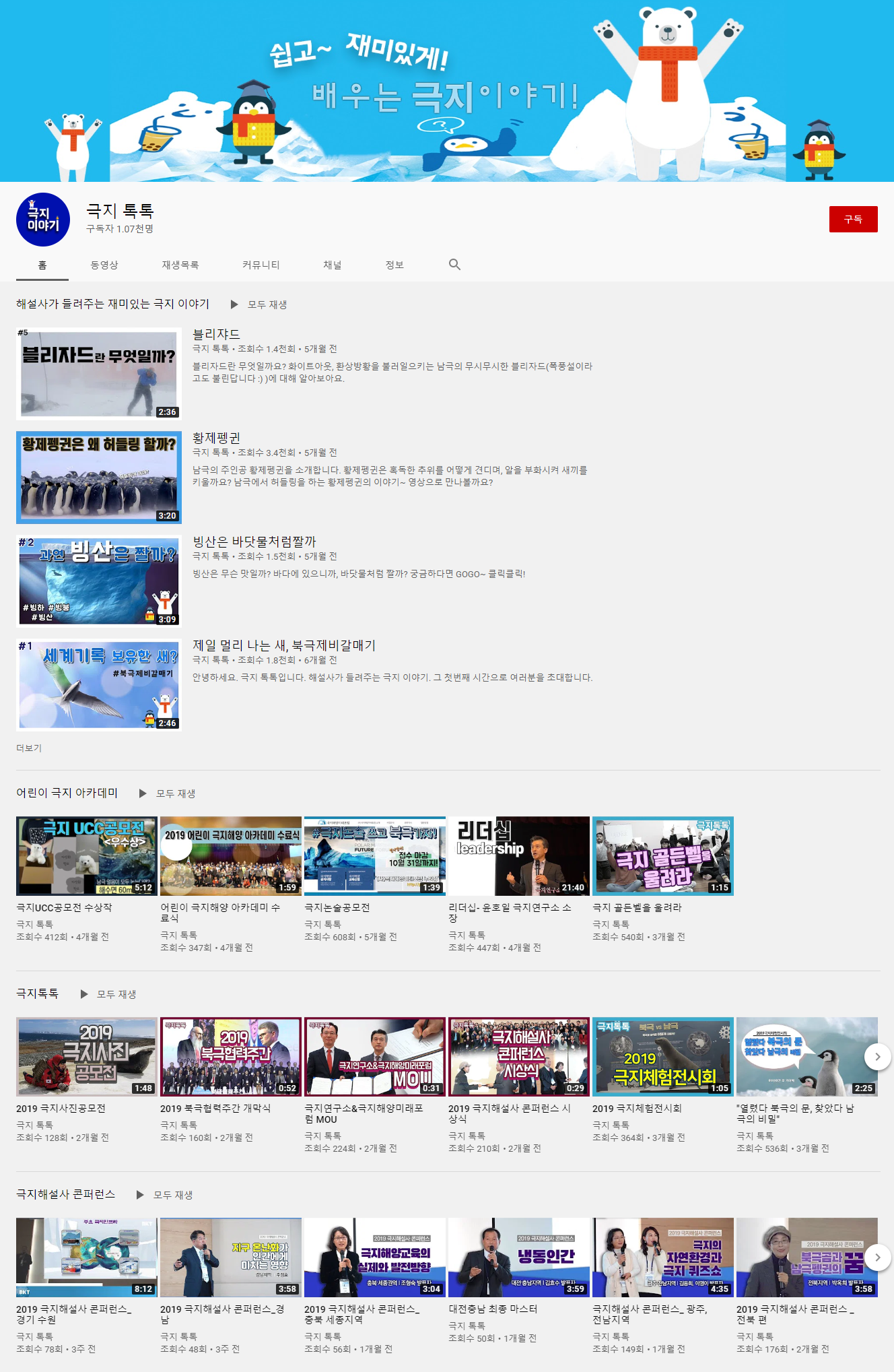Viewport: 894px width, 1372px height.
Task: Open the 채널 tab
Action: point(333,265)
